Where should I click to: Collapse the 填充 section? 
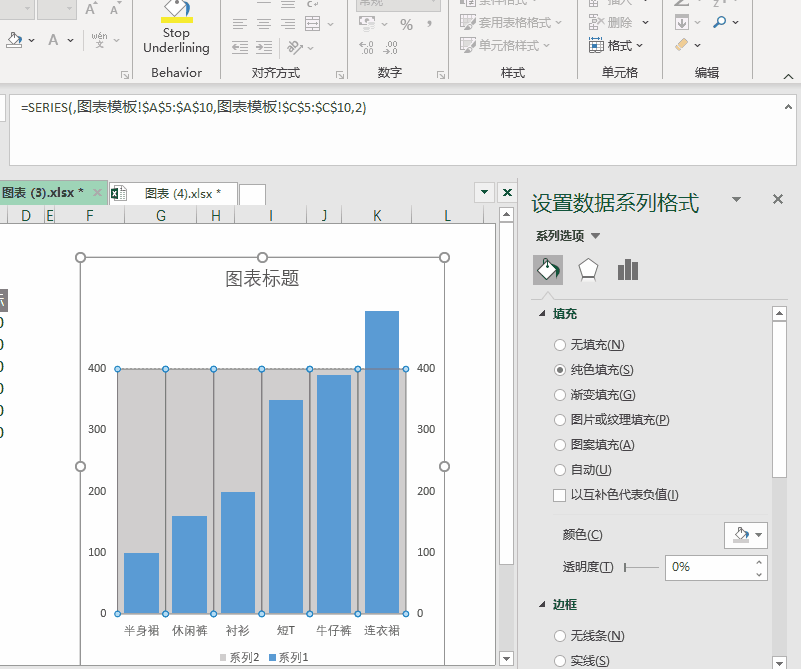coord(543,314)
